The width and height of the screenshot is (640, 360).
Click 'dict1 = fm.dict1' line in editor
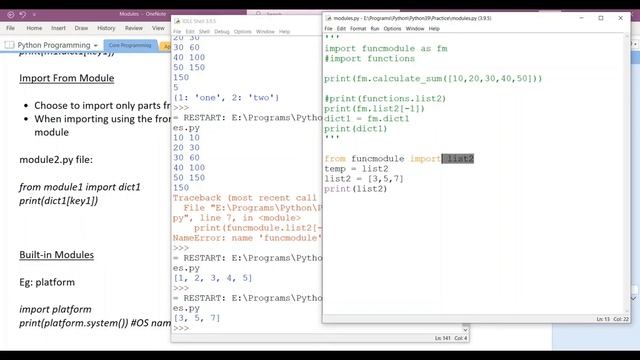click(367, 119)
